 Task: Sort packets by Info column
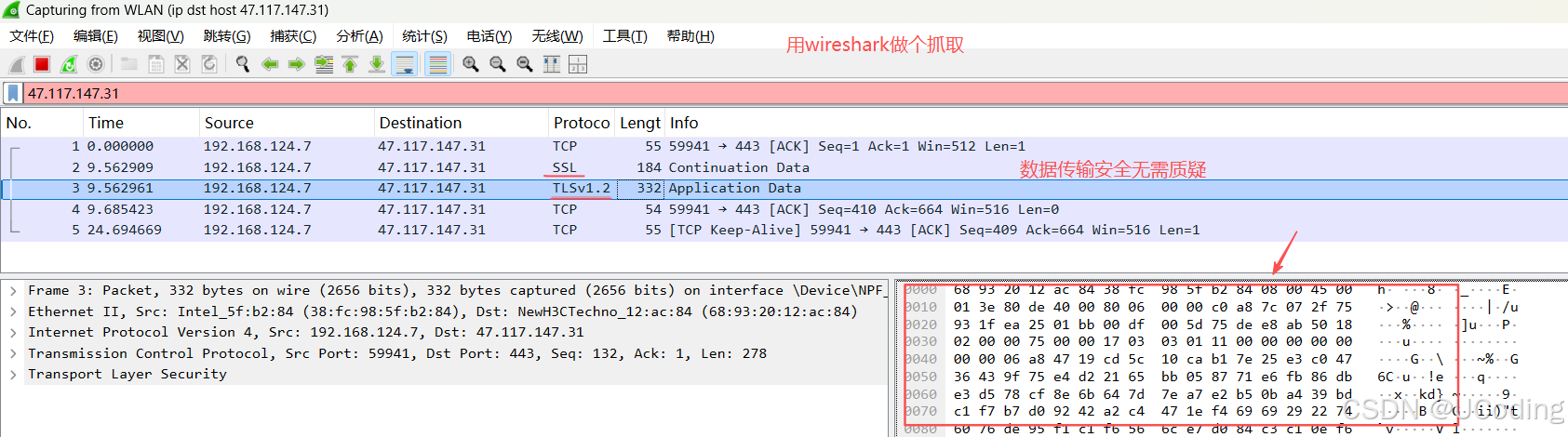click(1116, 123)
